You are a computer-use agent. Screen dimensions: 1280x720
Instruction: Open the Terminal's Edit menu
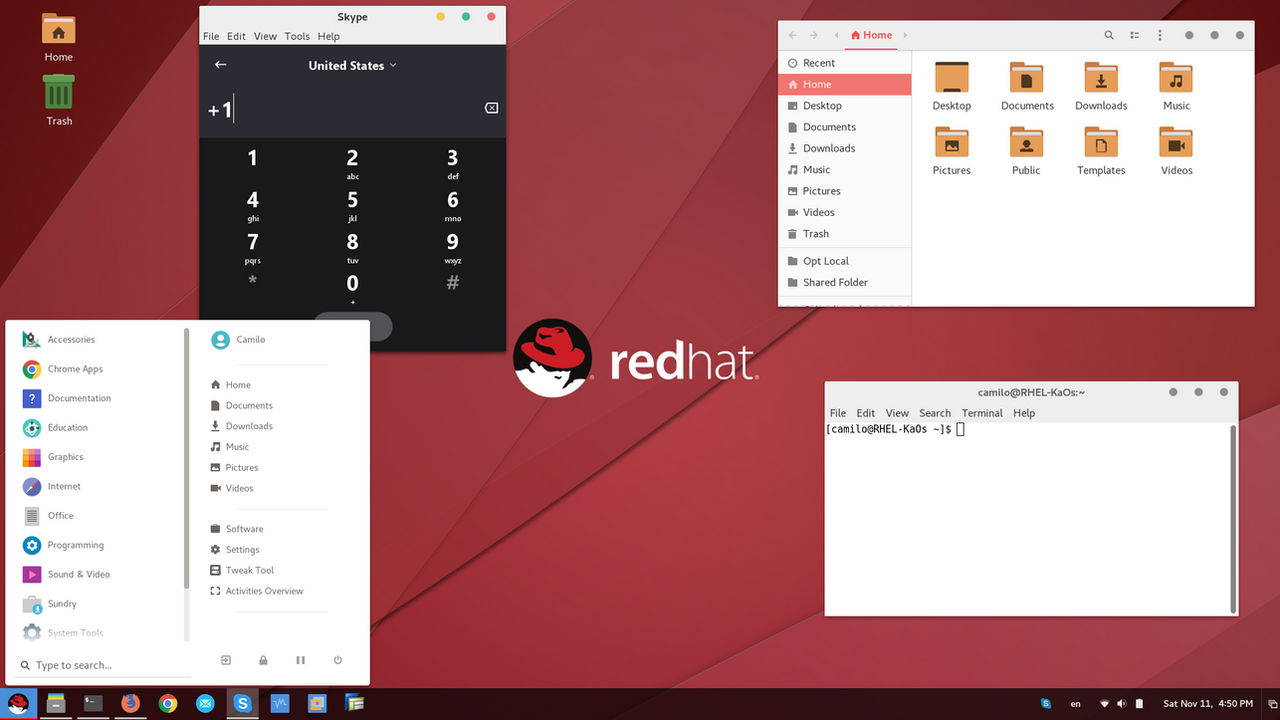tap(866, 413)
